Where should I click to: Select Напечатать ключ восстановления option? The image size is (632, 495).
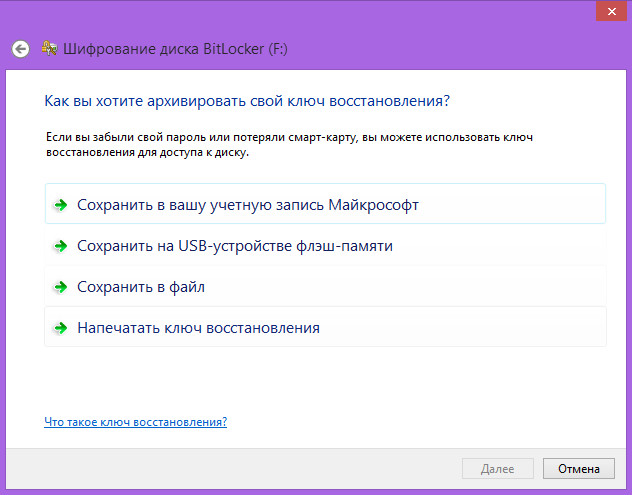pos(325,327)
